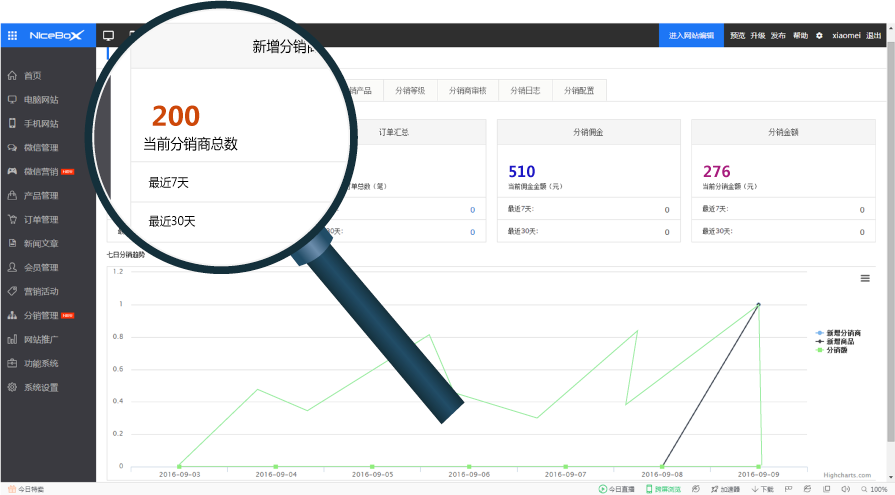Click the 发布 publish link
895x495 pixels.
click(778, 36)
